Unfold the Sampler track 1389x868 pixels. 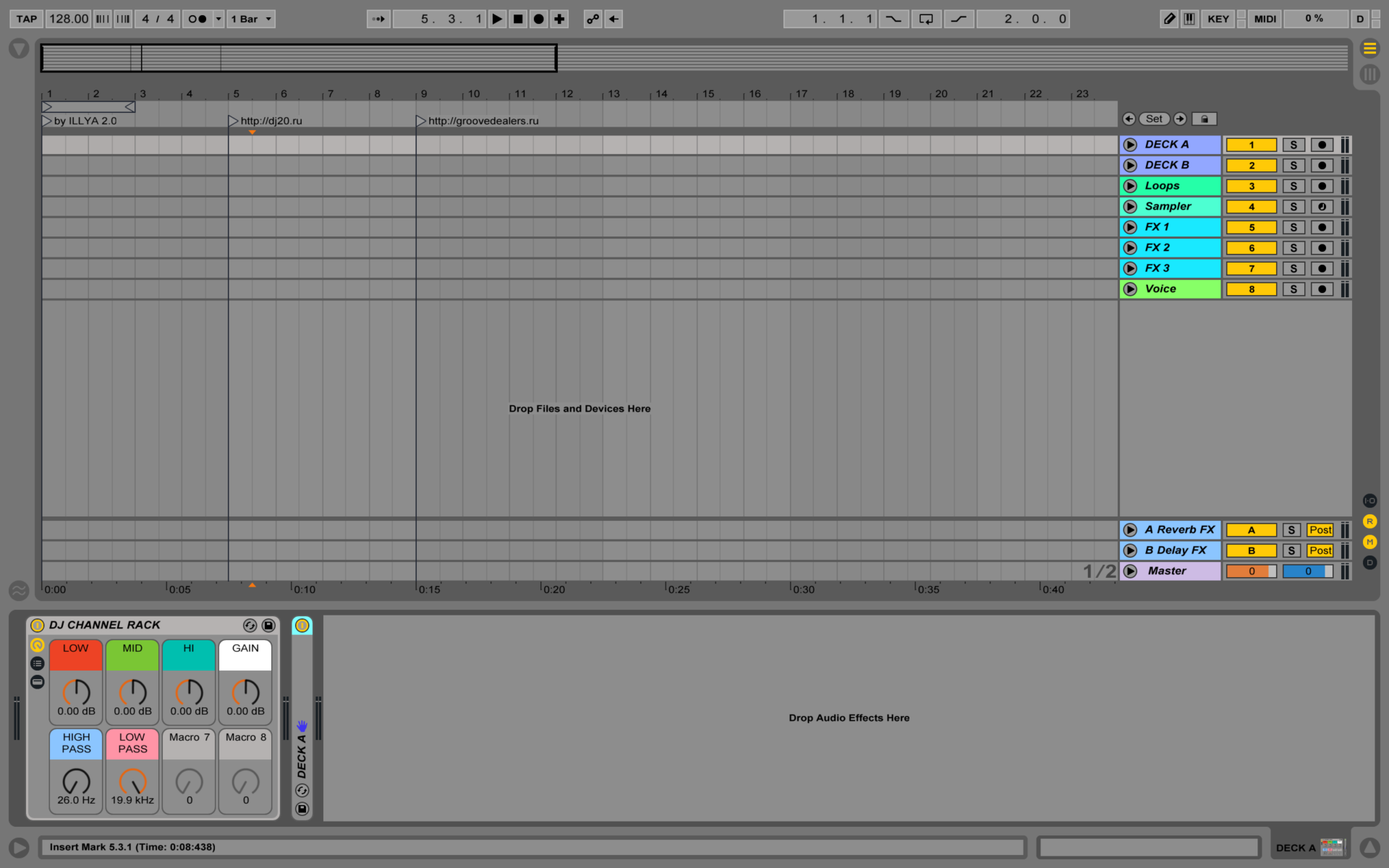point(1130,207)
